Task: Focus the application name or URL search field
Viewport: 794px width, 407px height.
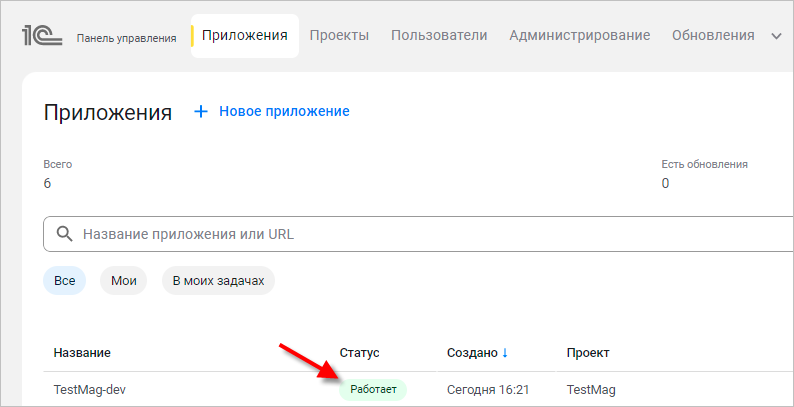Action: [x=418, y=234]
